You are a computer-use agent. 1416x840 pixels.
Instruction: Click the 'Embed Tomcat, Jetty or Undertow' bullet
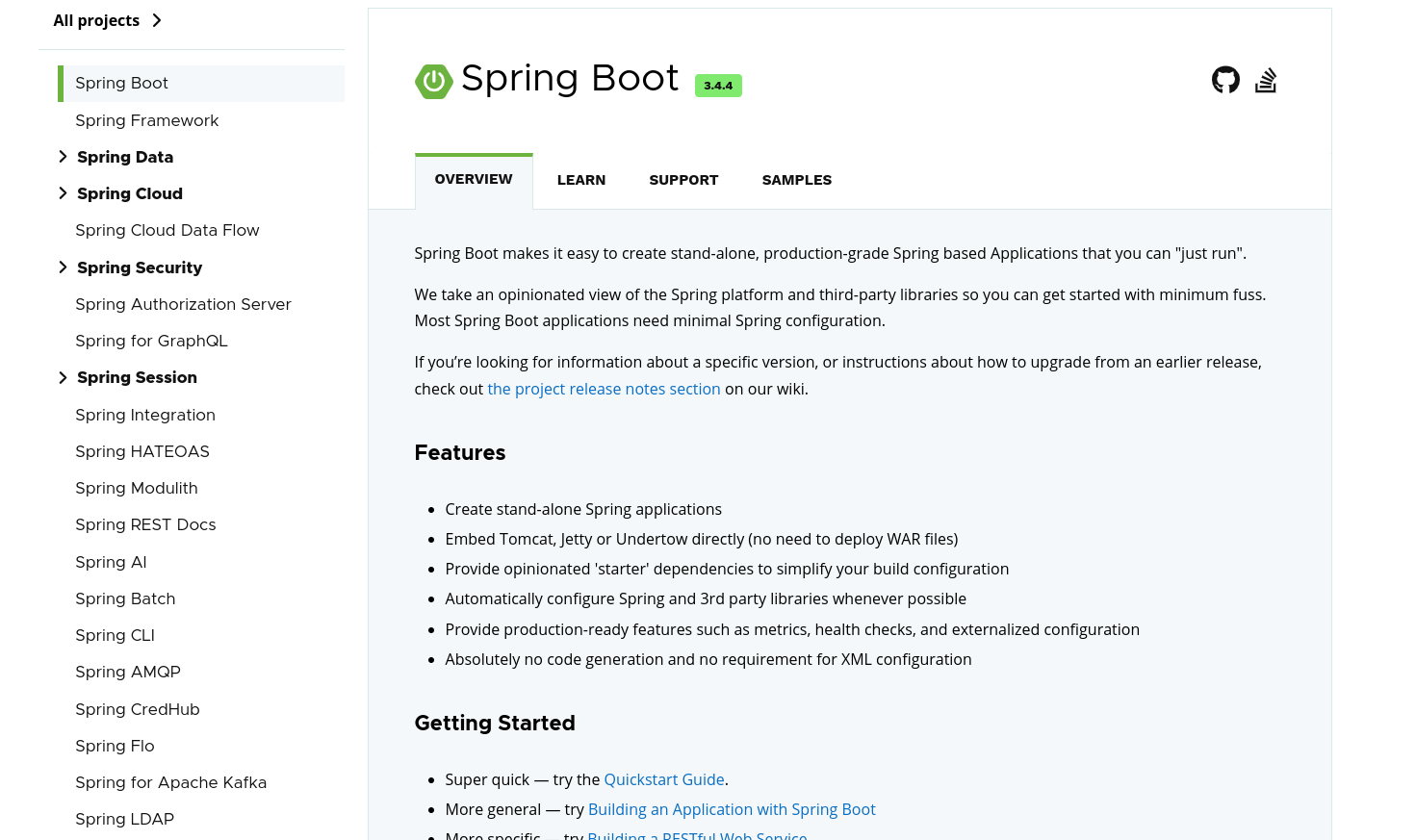[702, 539]
